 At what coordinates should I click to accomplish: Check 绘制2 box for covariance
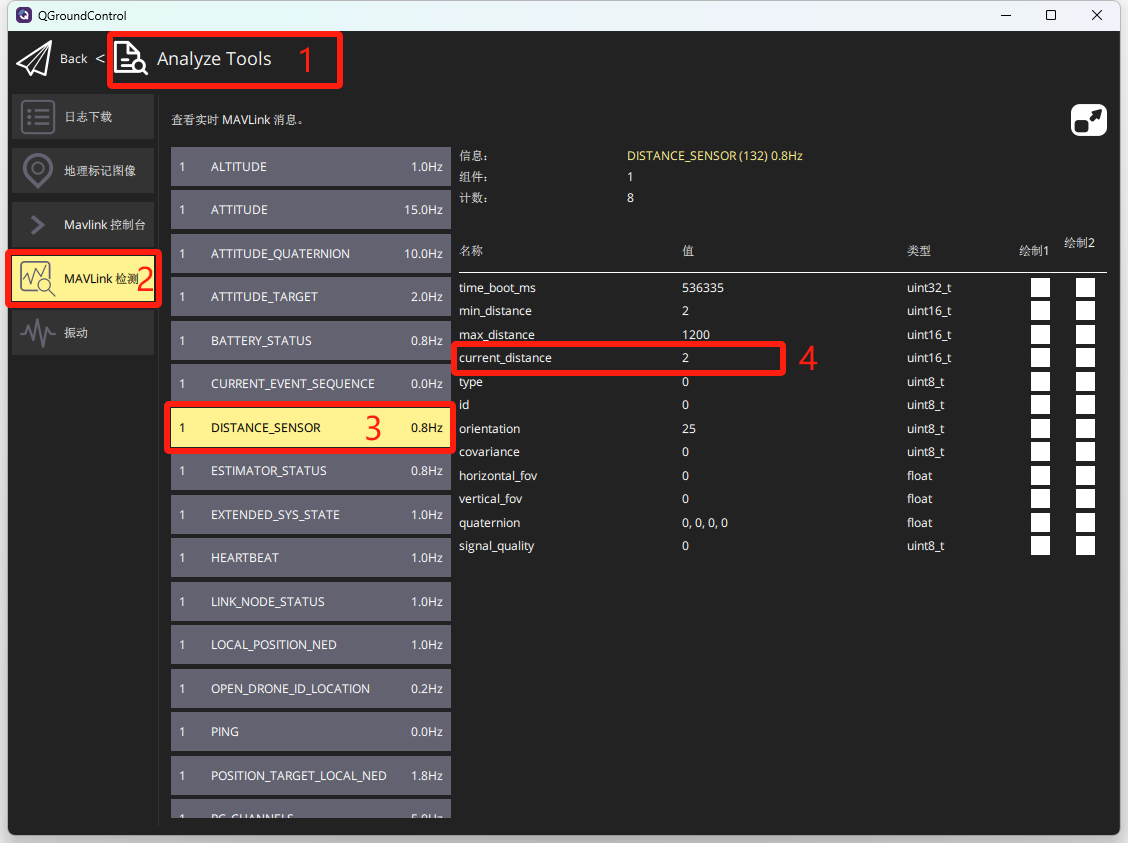tap(1086, 452)
